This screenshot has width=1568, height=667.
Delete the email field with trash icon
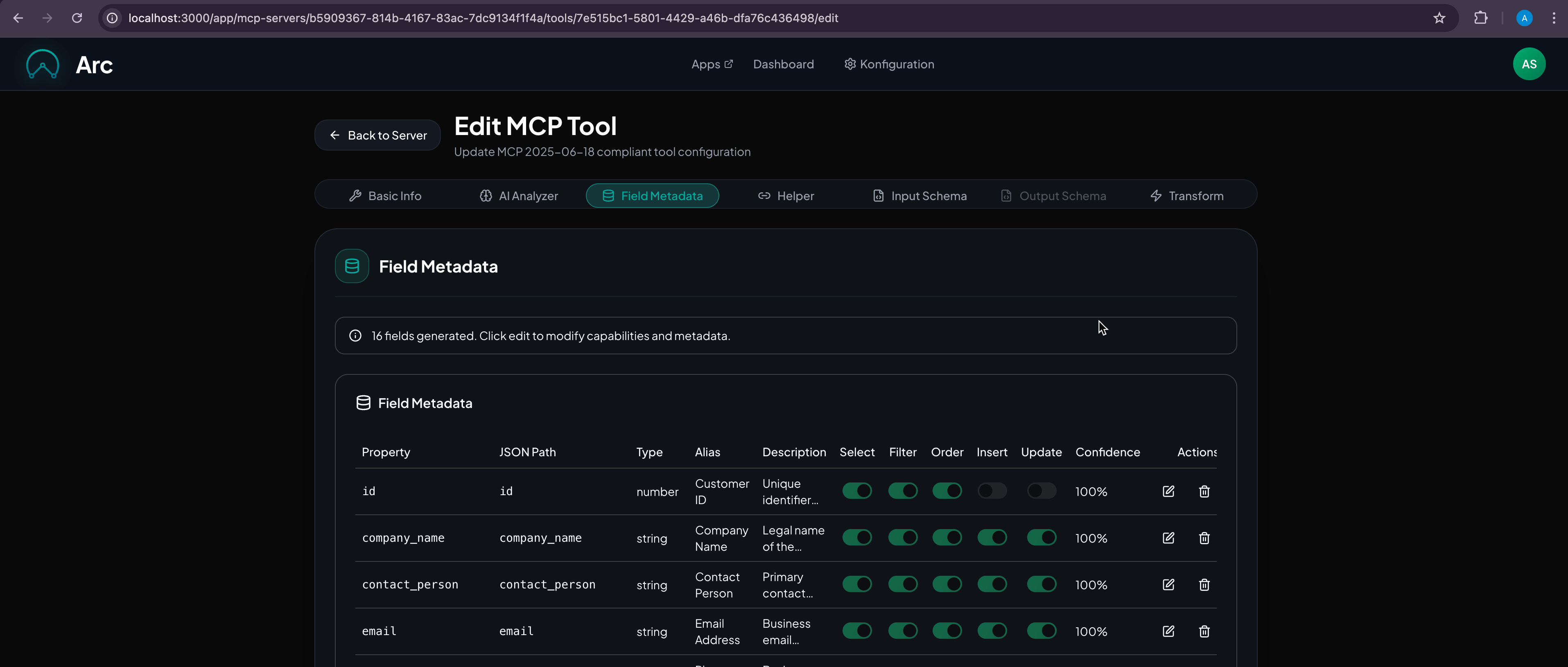tap(1204, 631)
